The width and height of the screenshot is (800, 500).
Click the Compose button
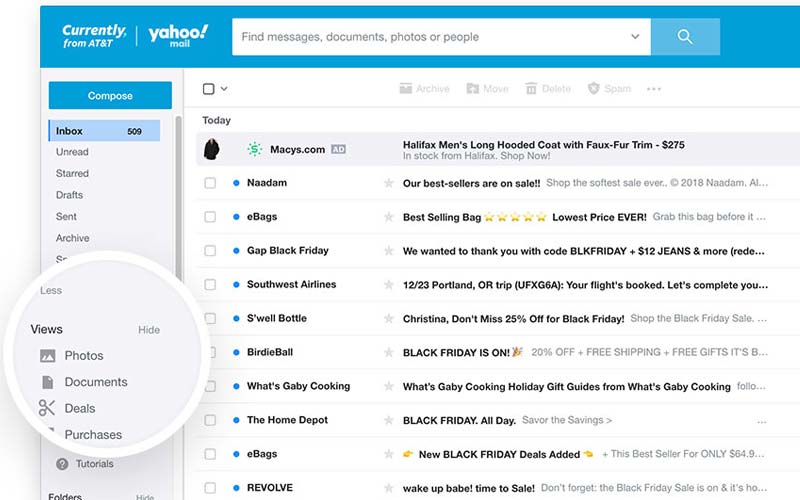pos(110,95)
